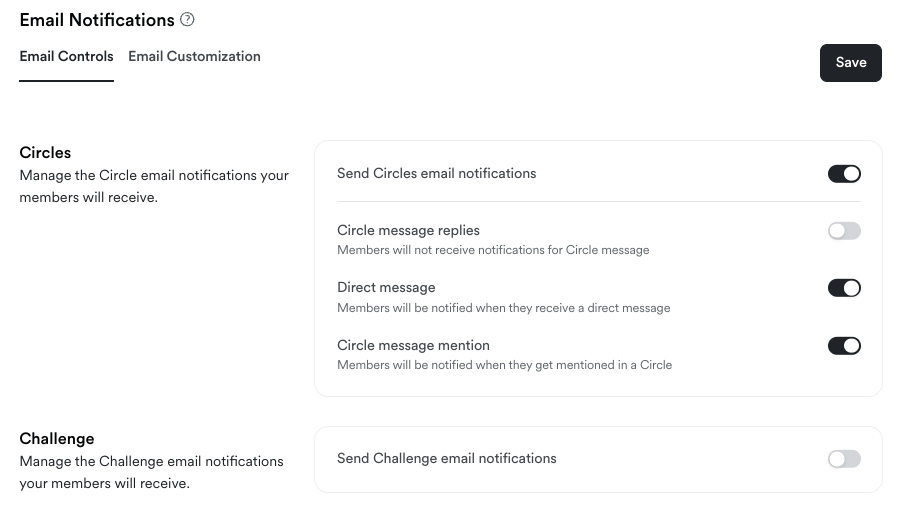This screenshot has height=518, width=900.
Task: Click the help icon beside Email Notifications
Action: coord(187,20)
